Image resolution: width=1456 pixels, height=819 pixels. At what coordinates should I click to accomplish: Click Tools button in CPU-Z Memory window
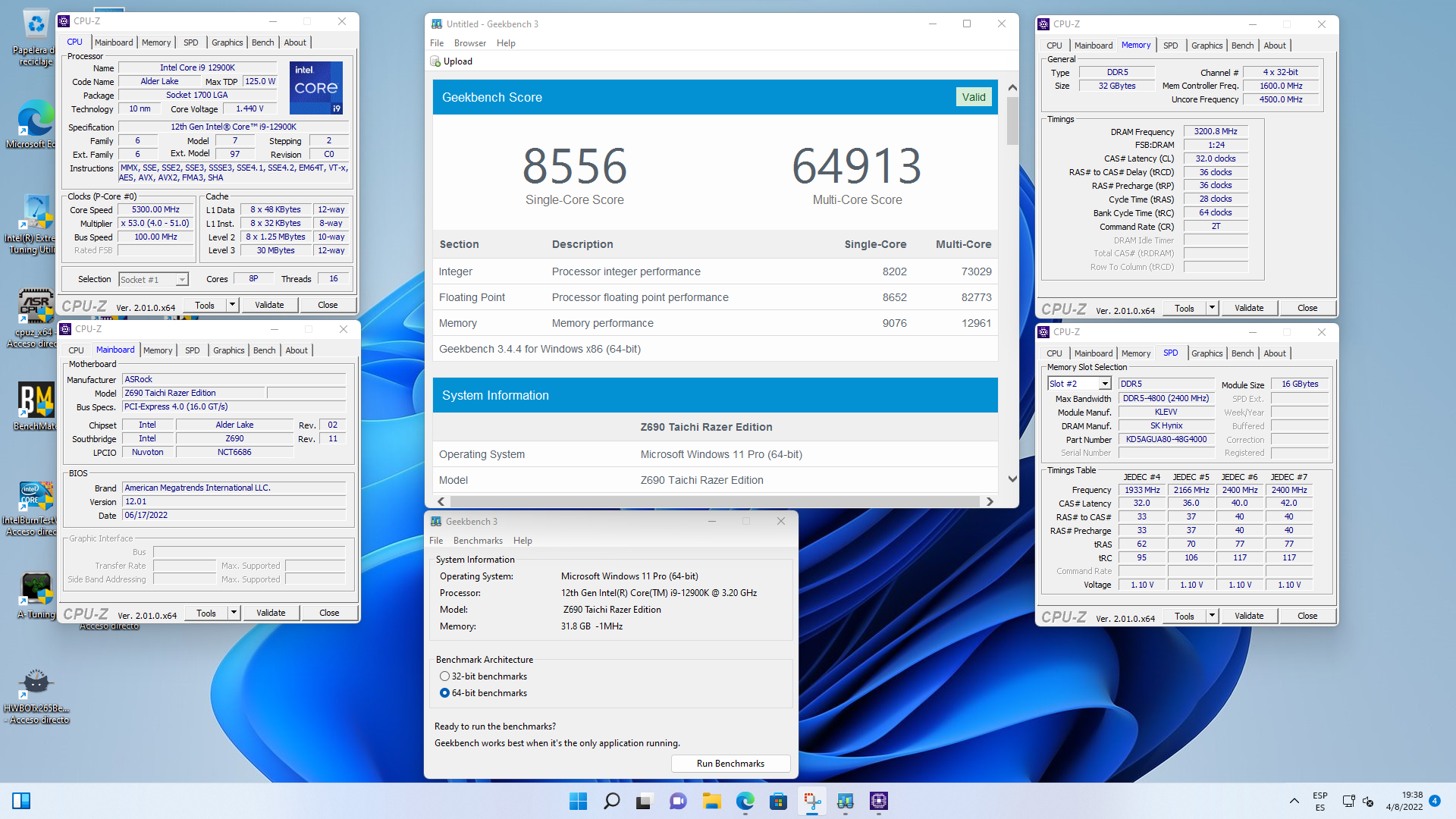click(x=1185, y=308)
